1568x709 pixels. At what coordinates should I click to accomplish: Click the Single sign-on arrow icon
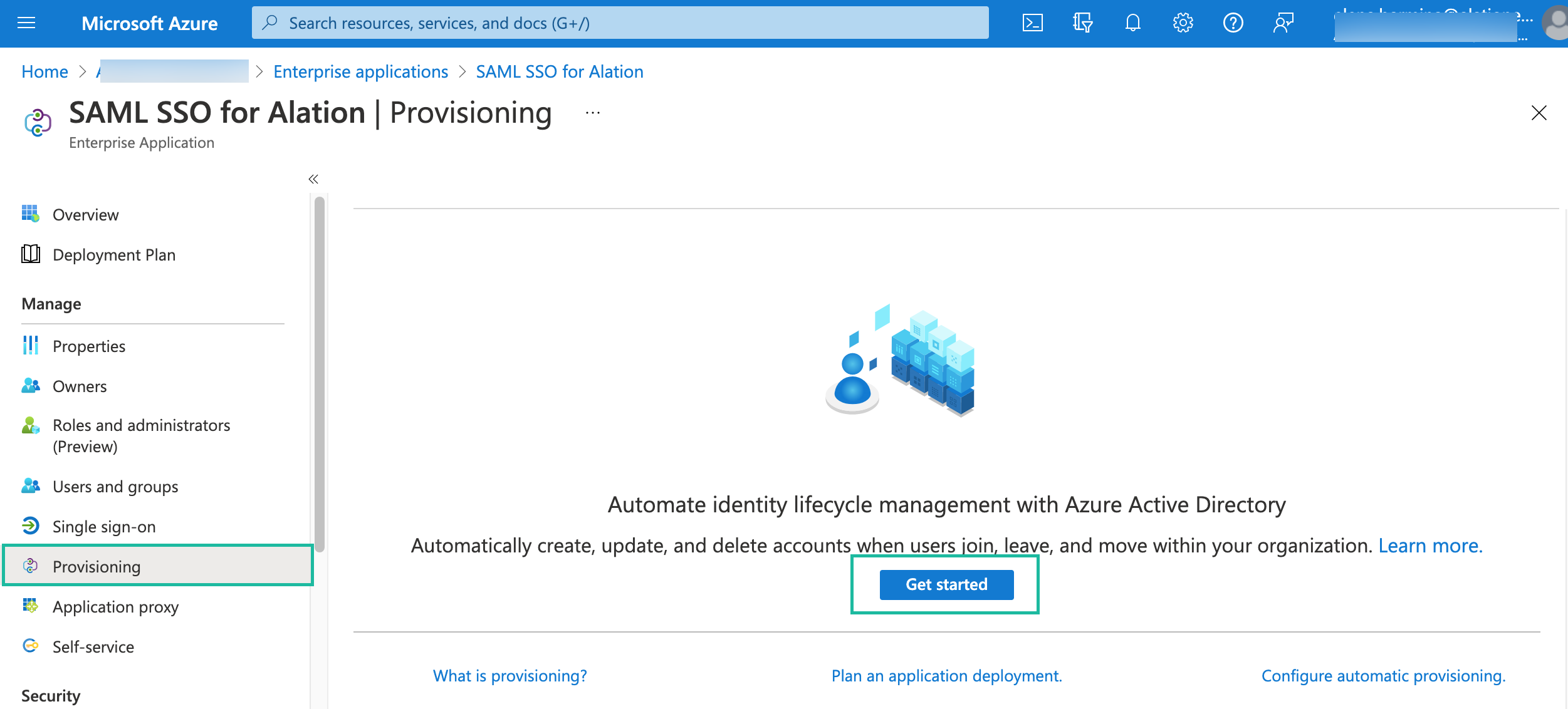(31, 525)
